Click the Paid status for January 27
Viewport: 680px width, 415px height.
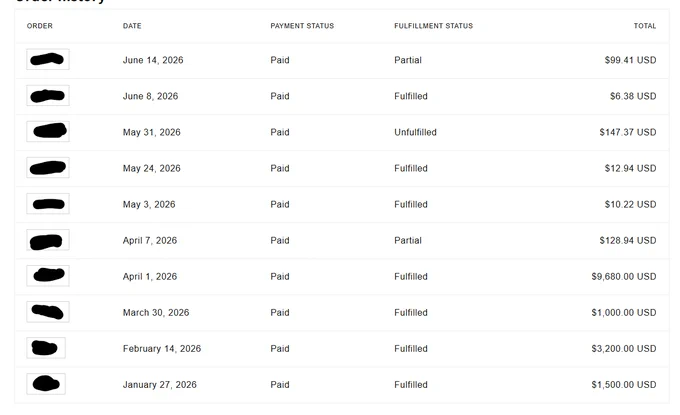(280, 385)
